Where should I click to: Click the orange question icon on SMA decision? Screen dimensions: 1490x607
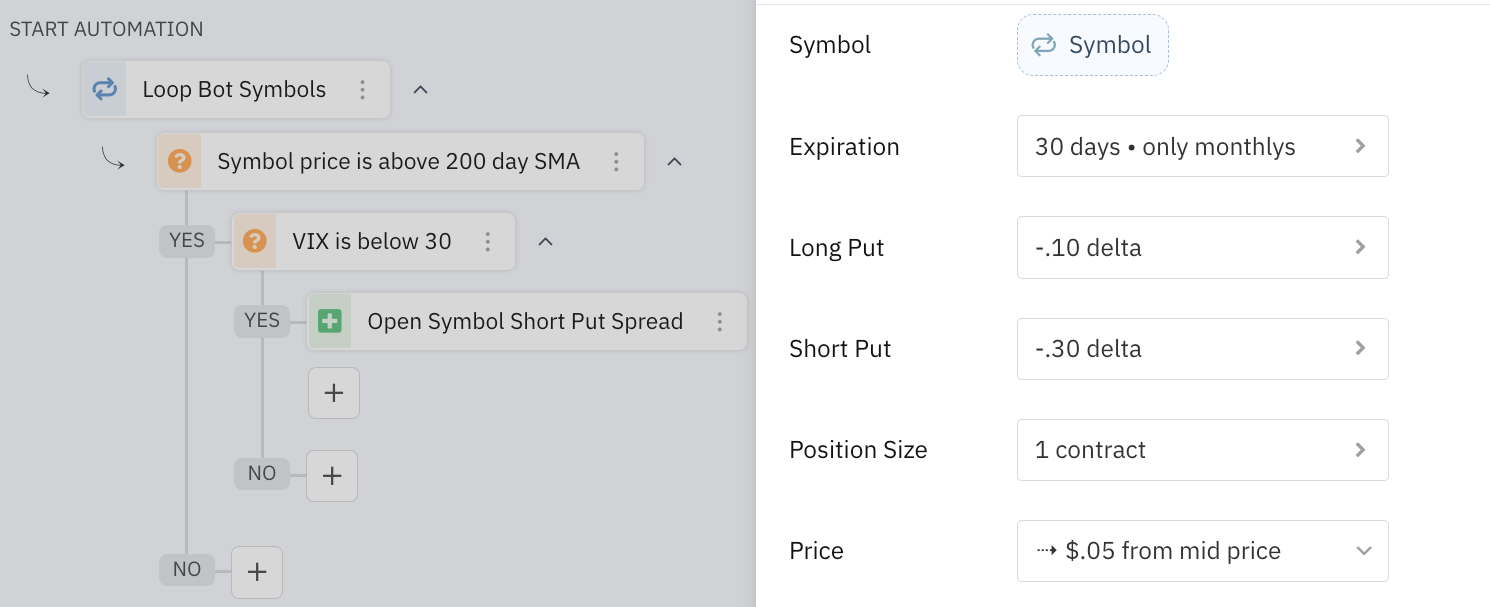pyautogui.click(x=179, y=161)
